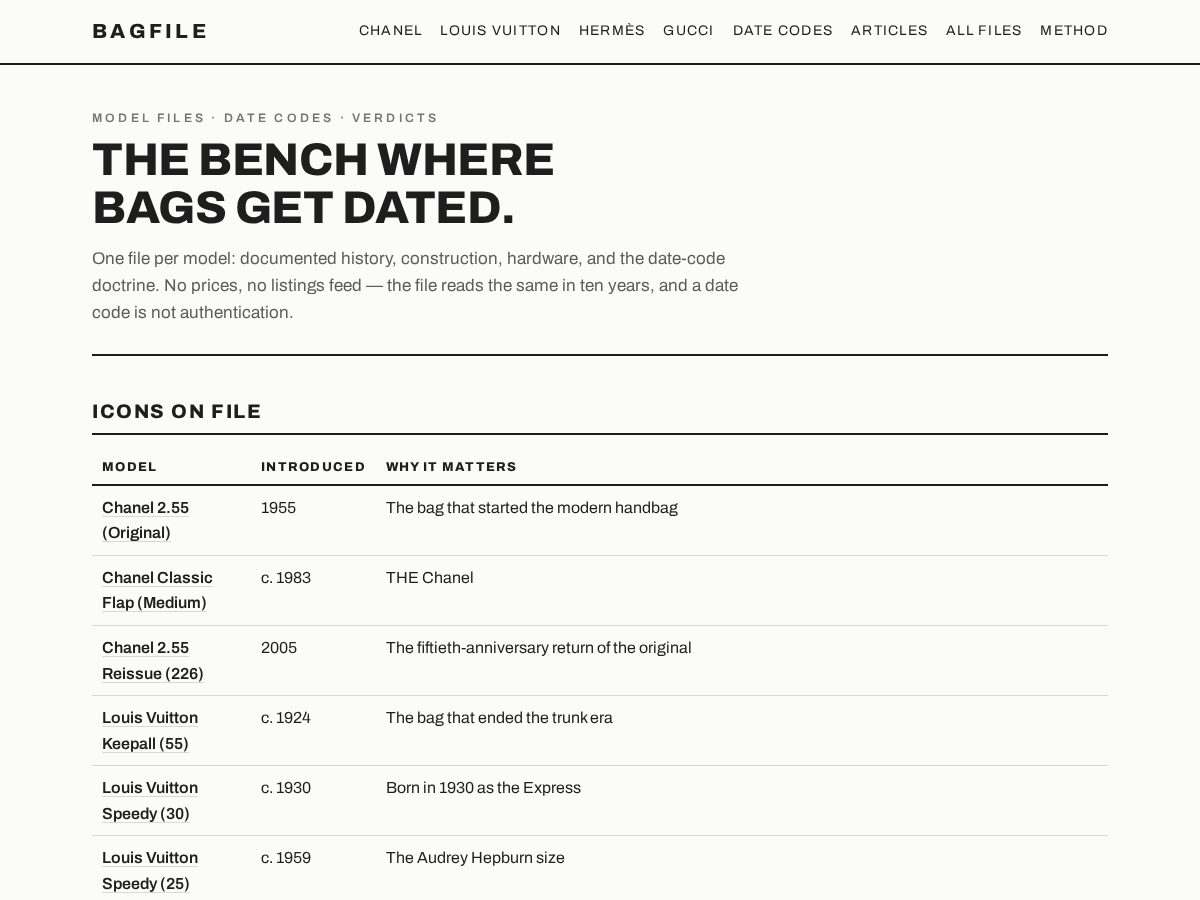The image size is (1200, 900).
Task: Click the c. 1983 cell
Action: point(286,578)
